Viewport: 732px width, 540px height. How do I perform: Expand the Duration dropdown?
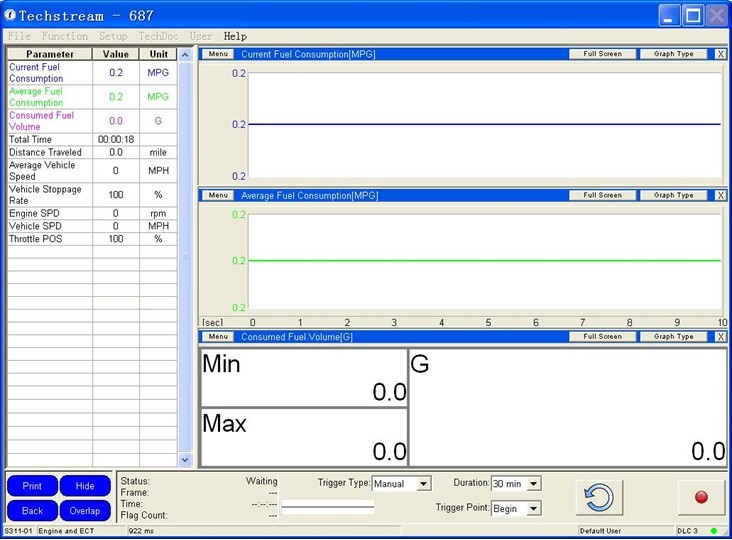click(x=533, y=484)
